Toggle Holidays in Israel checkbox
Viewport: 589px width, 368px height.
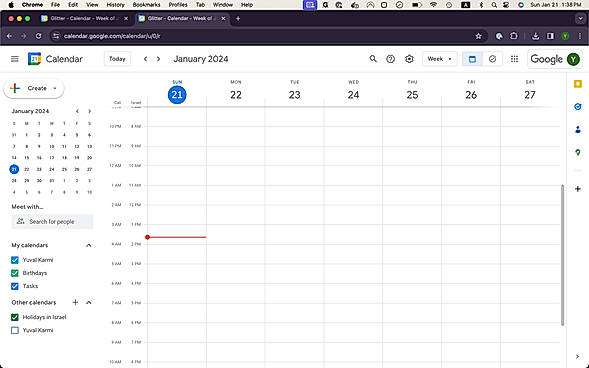tap(15, 317)
